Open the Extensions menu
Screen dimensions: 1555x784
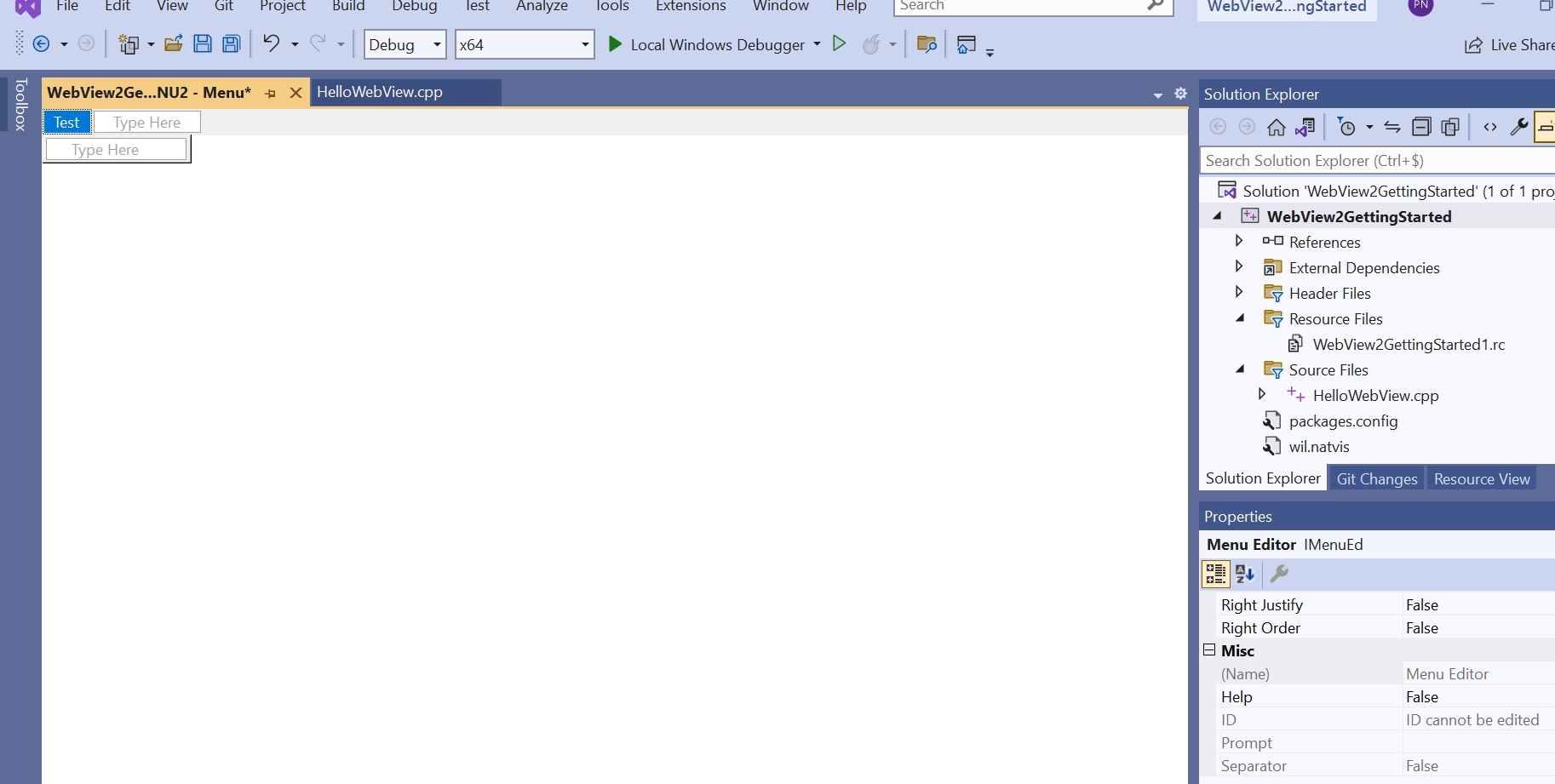click(691, 6)
